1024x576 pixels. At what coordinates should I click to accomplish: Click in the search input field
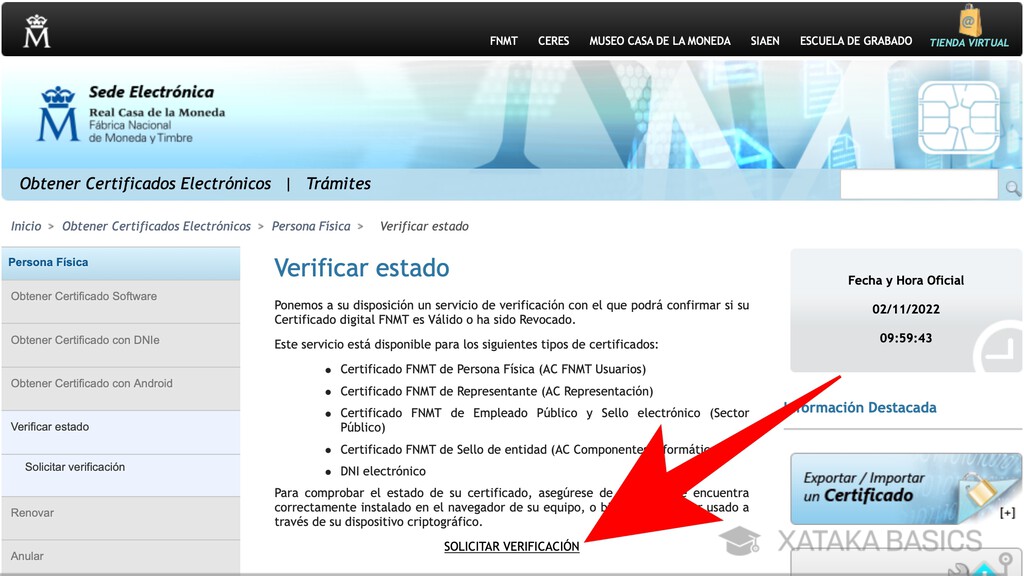click(918, 186)
